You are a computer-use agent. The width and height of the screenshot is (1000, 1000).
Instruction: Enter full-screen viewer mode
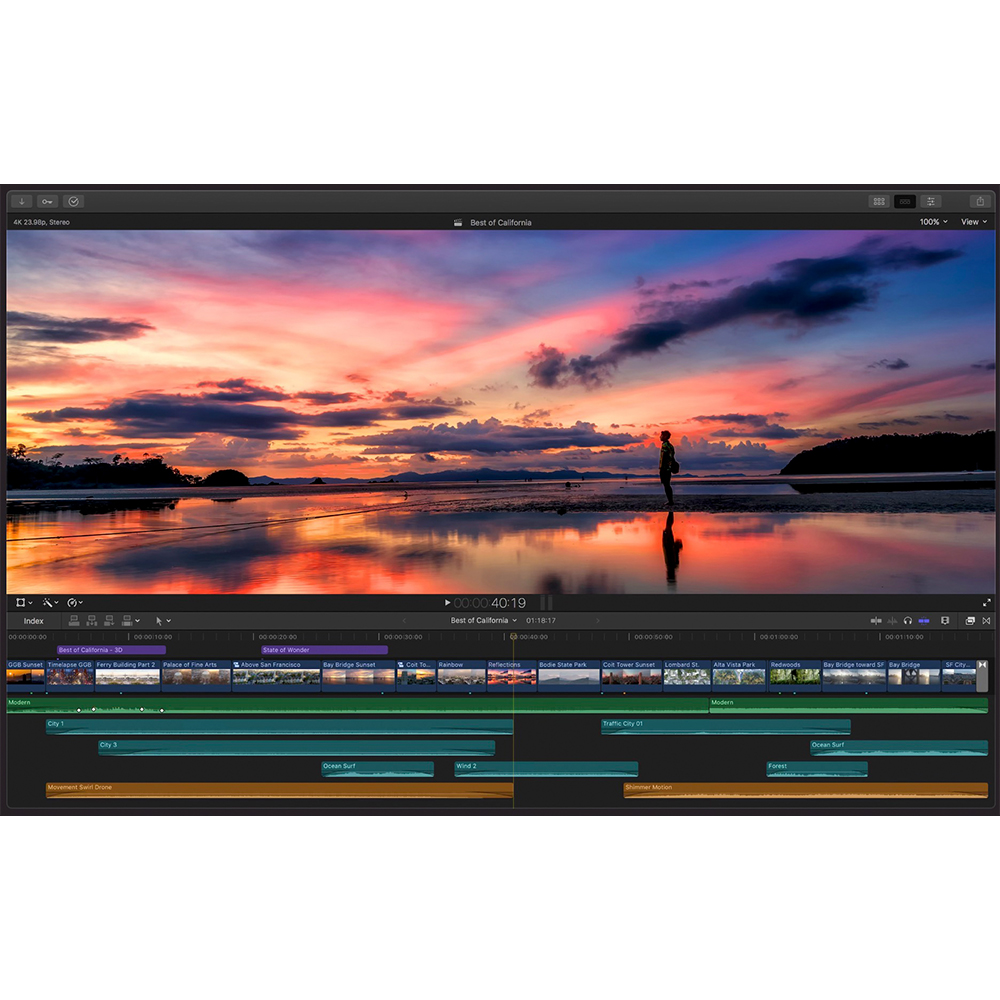tap(987, 603)
